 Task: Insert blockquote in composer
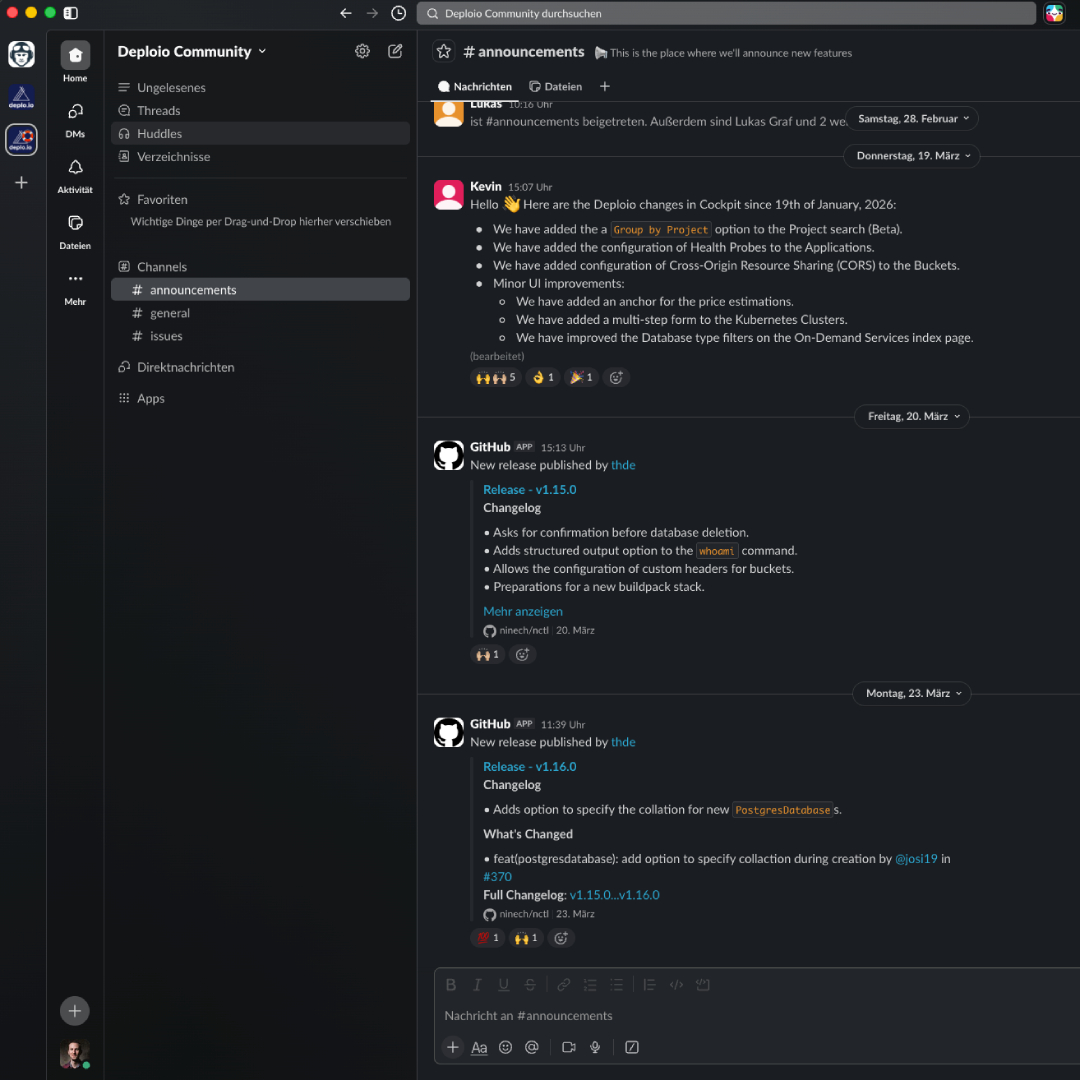(650, 985)
